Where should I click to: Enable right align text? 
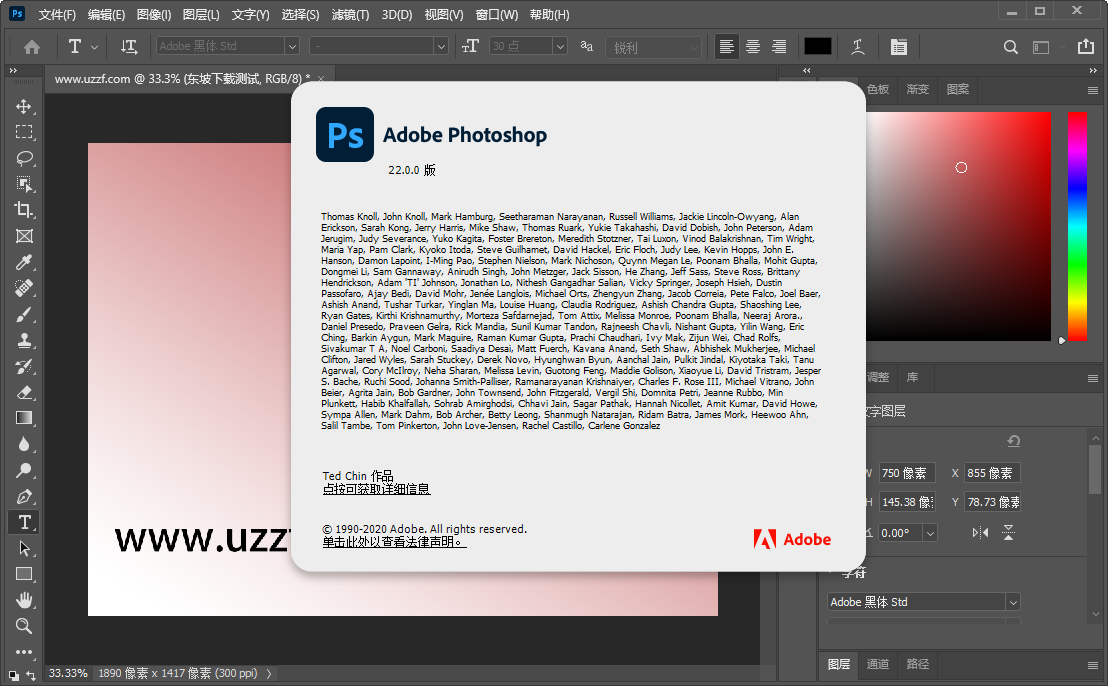click(779, 47)
